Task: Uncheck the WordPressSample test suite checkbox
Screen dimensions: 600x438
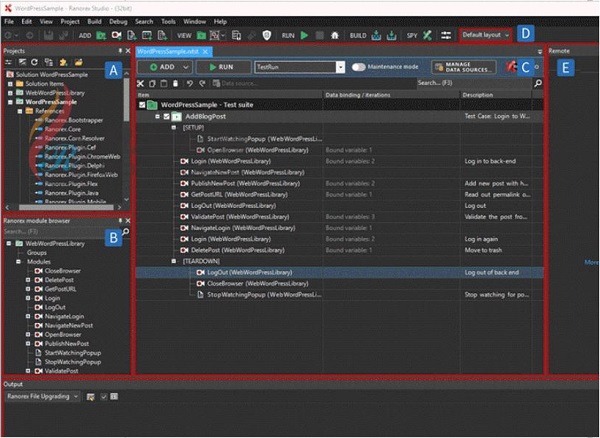Action: [141, 104]
